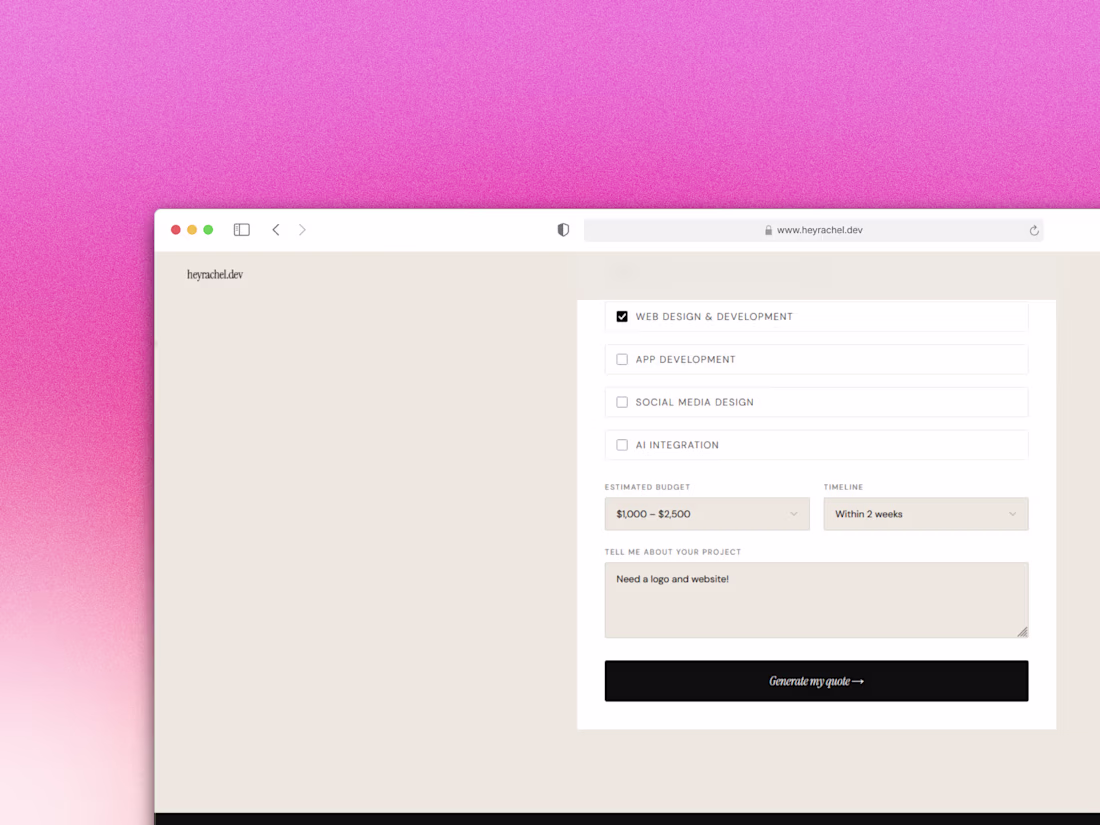Reload the page with the refresh icon
1100x825 pixels.
coord(1033,230)
